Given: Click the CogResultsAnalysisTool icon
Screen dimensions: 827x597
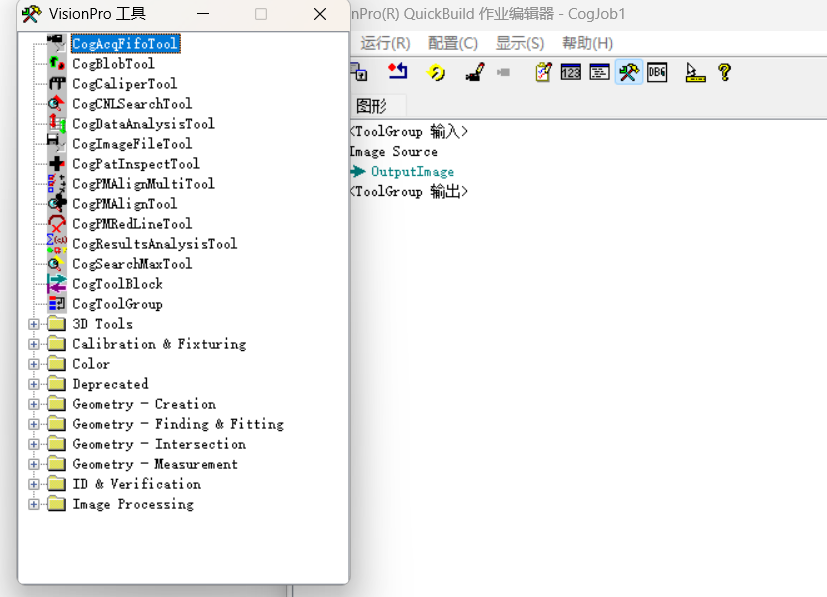Looking at the screenshot, I should [x=56, y=244].
